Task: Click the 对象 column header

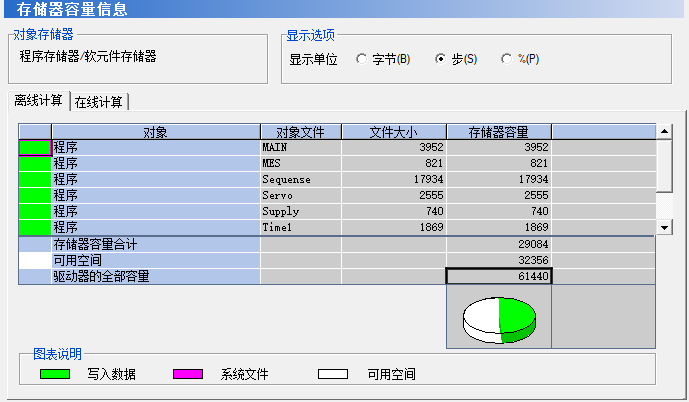Action: click(155, 132)
